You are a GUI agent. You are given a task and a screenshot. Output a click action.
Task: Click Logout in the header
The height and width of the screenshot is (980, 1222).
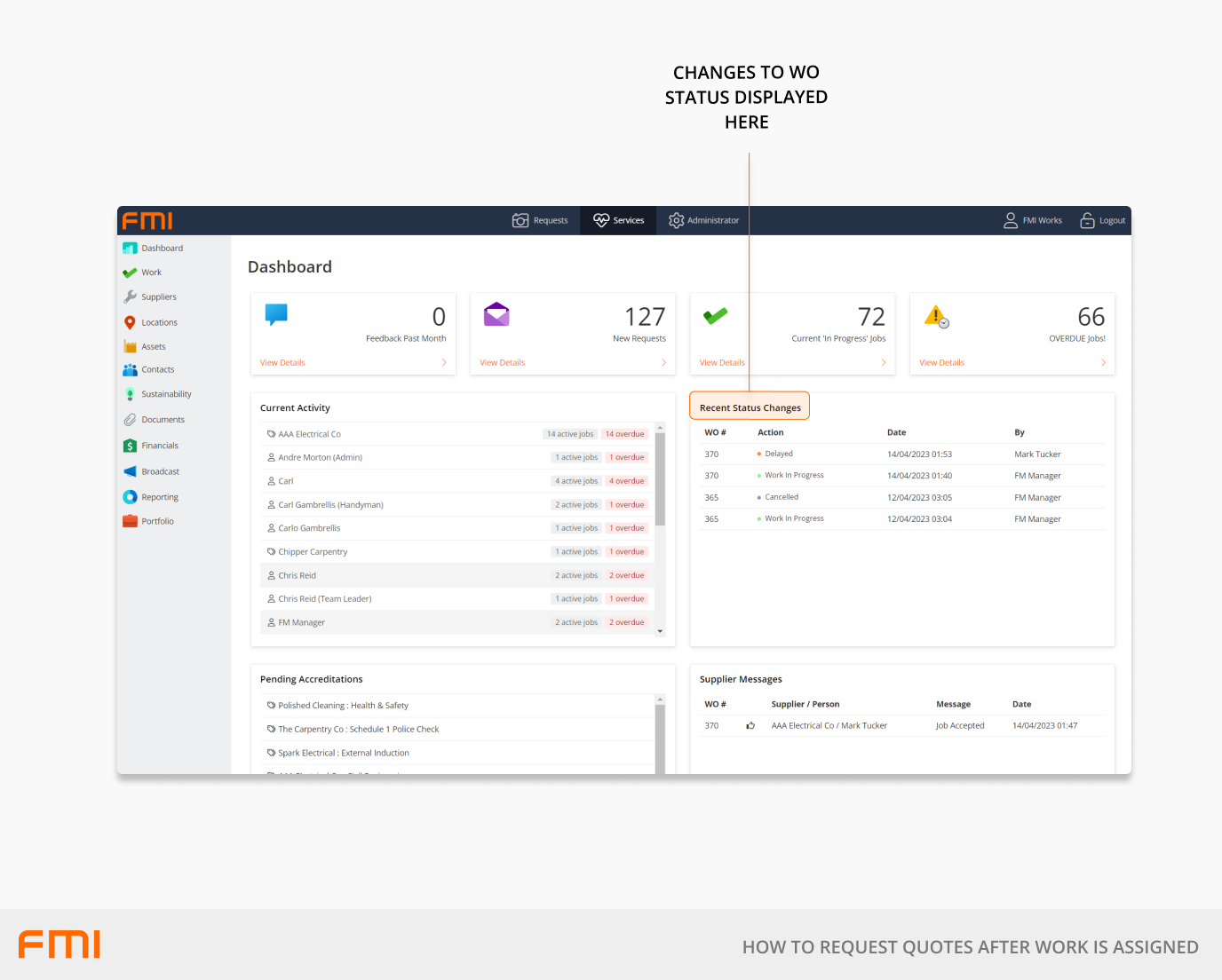tap(1102, 221)
